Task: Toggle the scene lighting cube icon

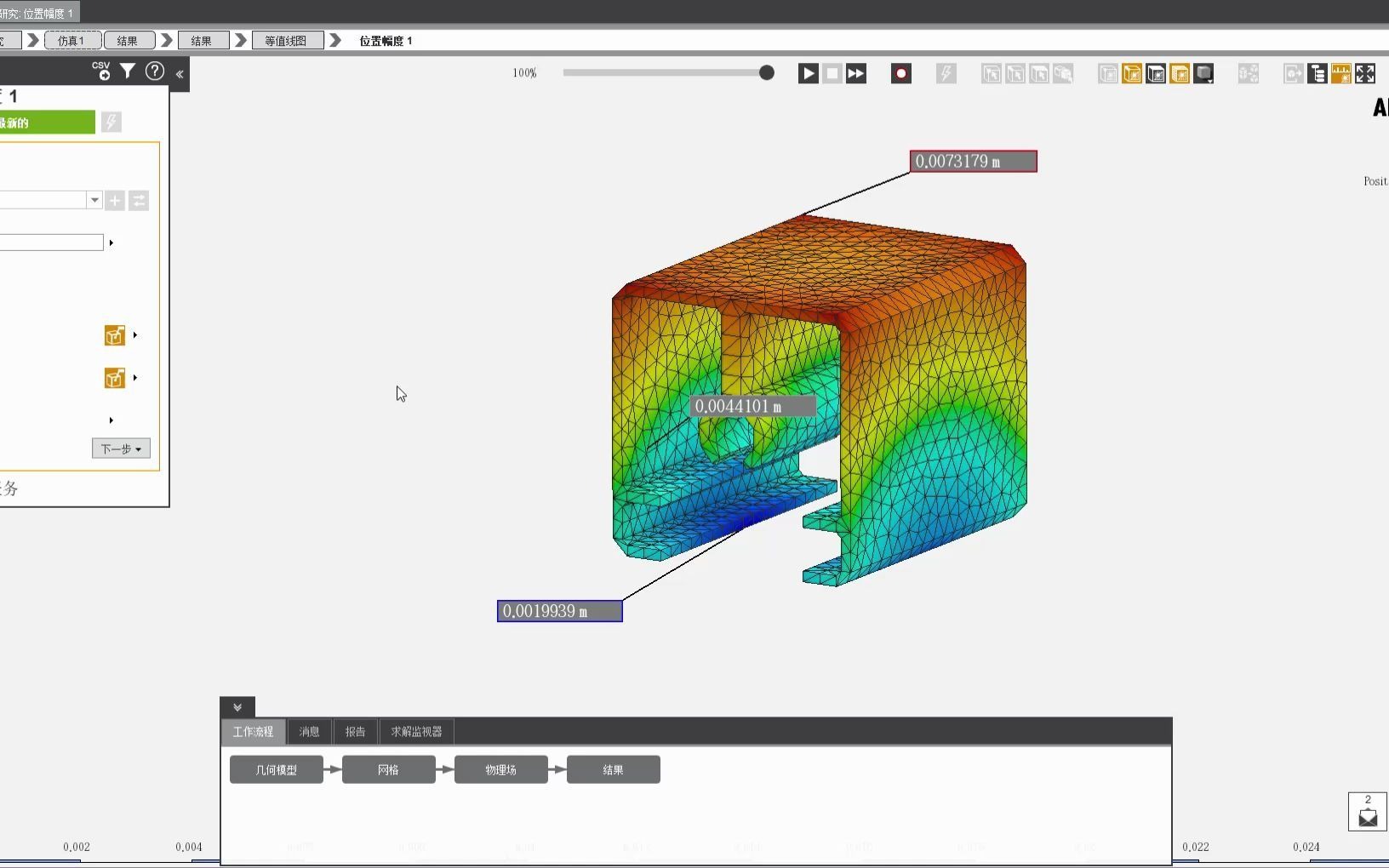Action: click(1203, 73)
